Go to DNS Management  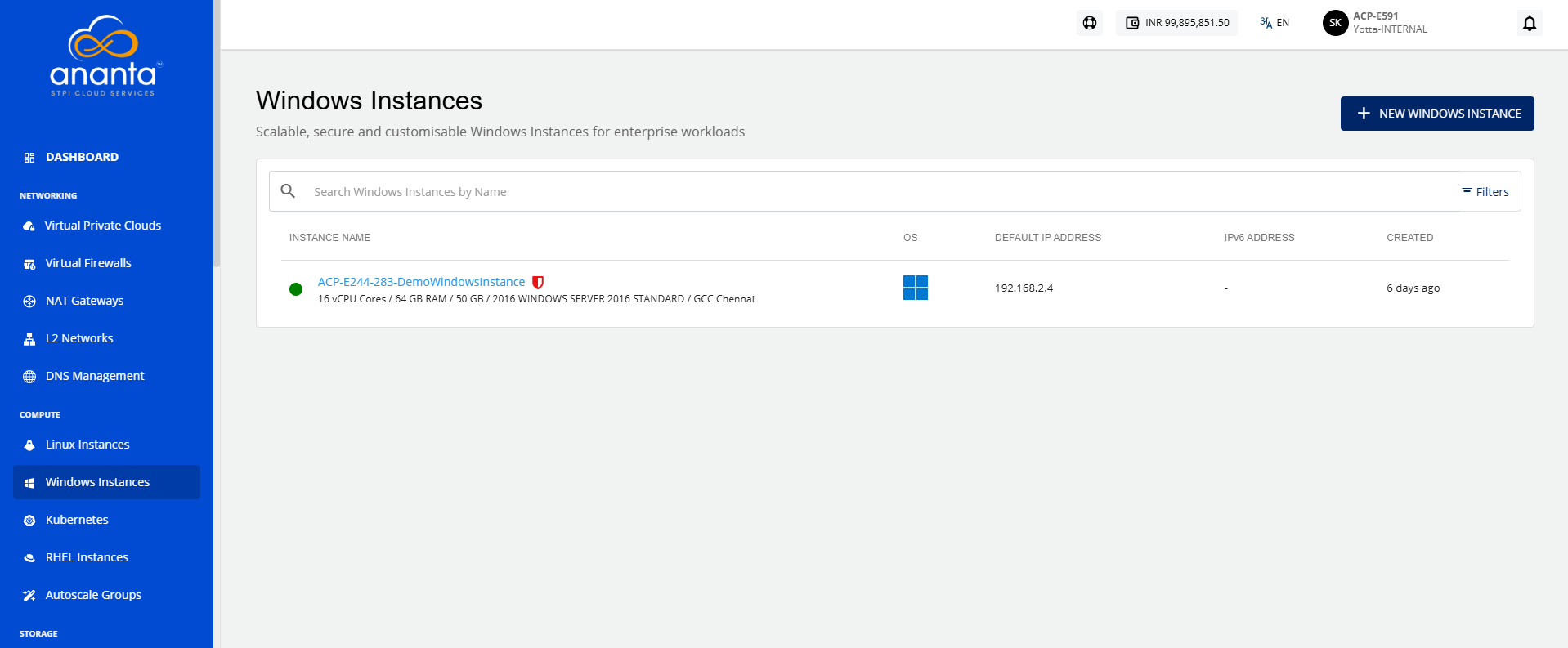(x=106, y=376)
